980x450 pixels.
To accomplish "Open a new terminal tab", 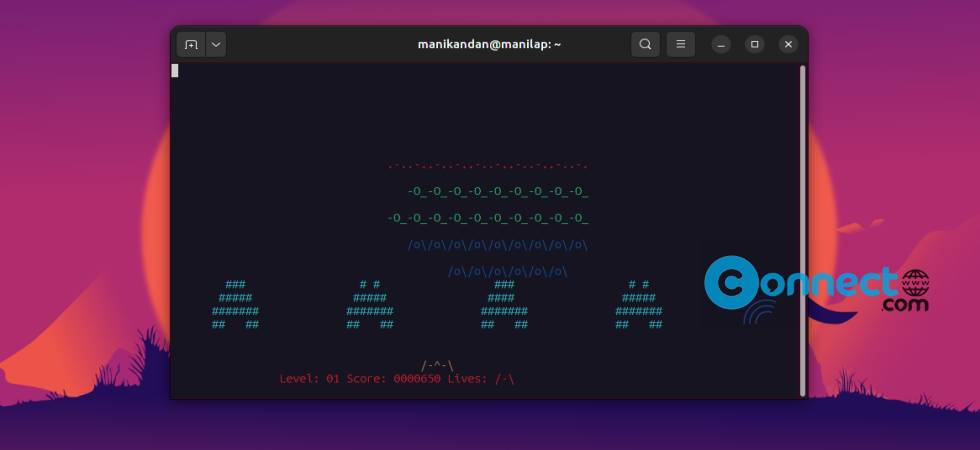I will pos(191,44).
